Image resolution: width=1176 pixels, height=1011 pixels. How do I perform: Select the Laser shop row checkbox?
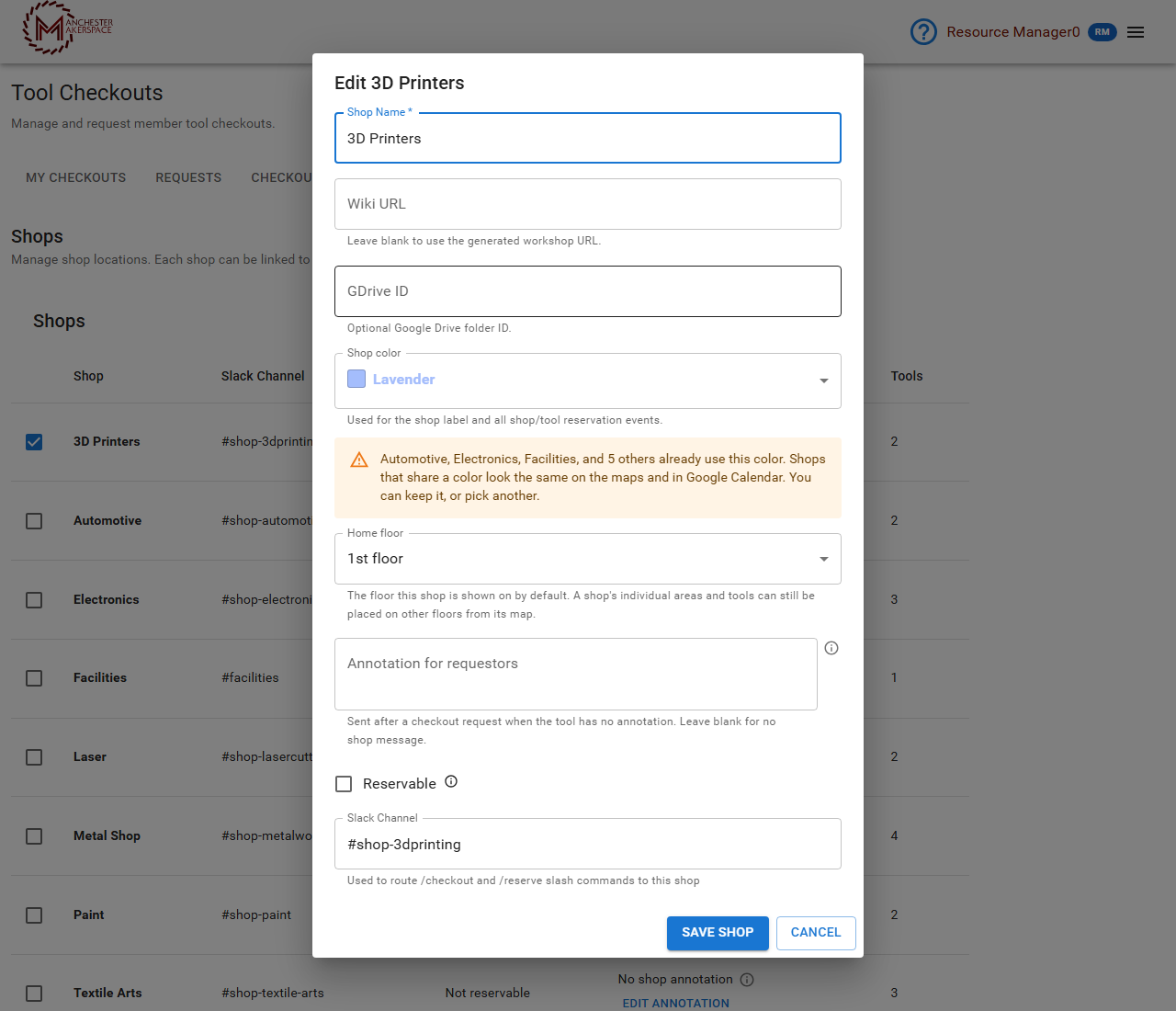pos(34,757)
